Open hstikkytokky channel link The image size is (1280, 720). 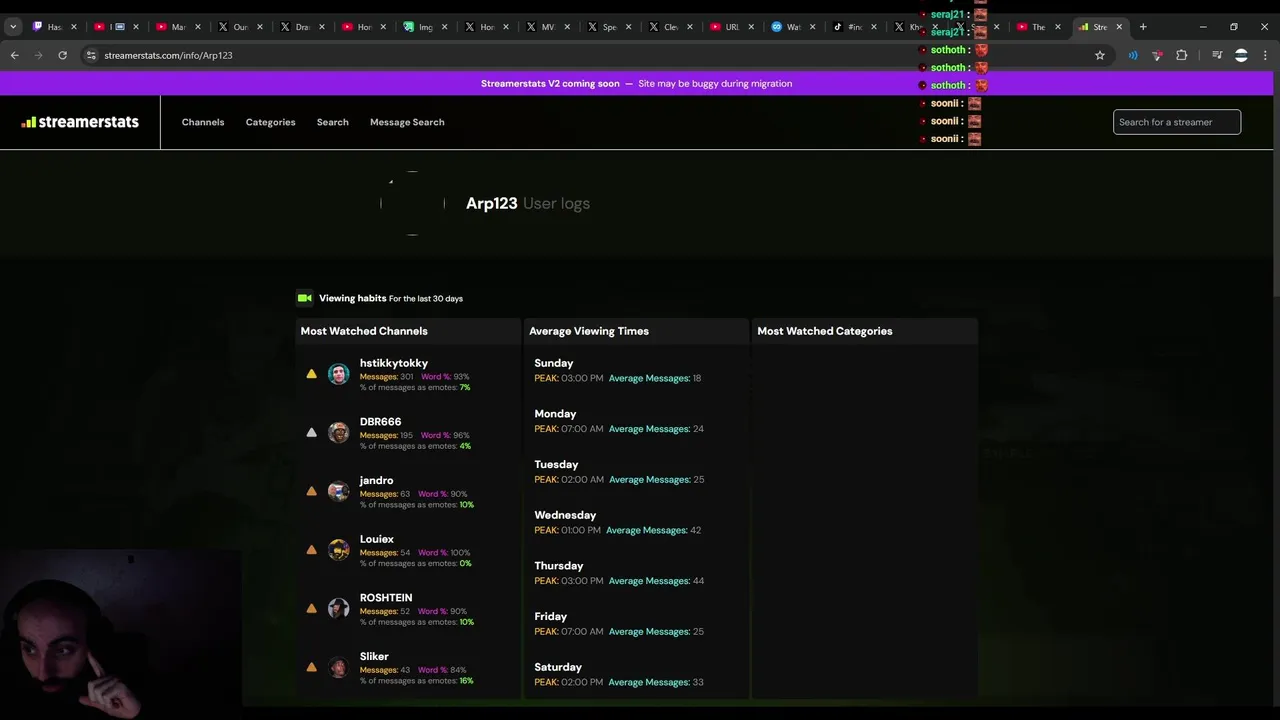pyautogui.click(x=394, y=363)
